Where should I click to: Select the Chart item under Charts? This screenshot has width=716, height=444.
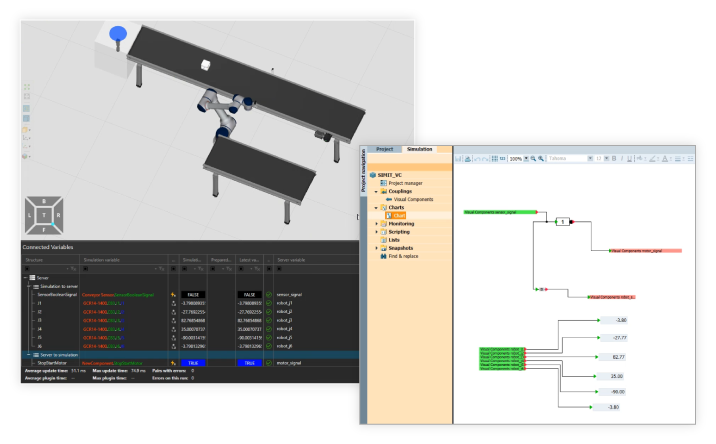[x=399, y=215]
